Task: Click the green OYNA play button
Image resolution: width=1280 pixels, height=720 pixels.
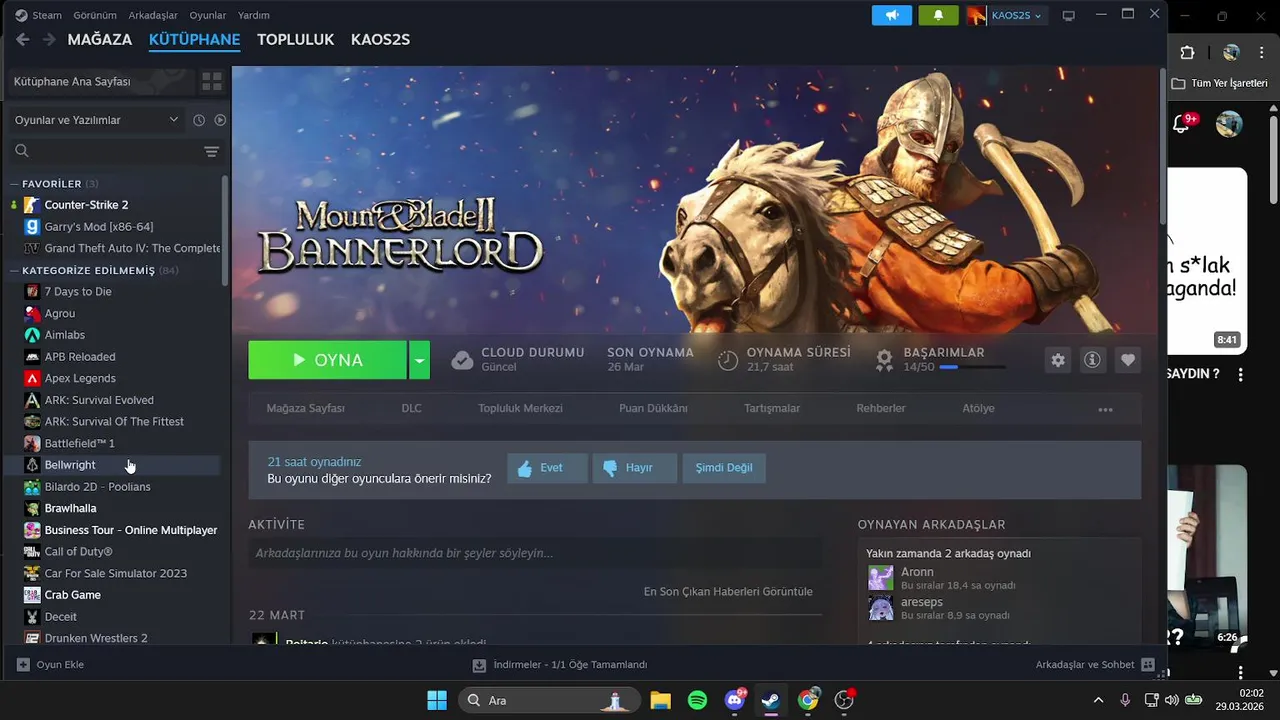Action: click(x=328, y=360)
